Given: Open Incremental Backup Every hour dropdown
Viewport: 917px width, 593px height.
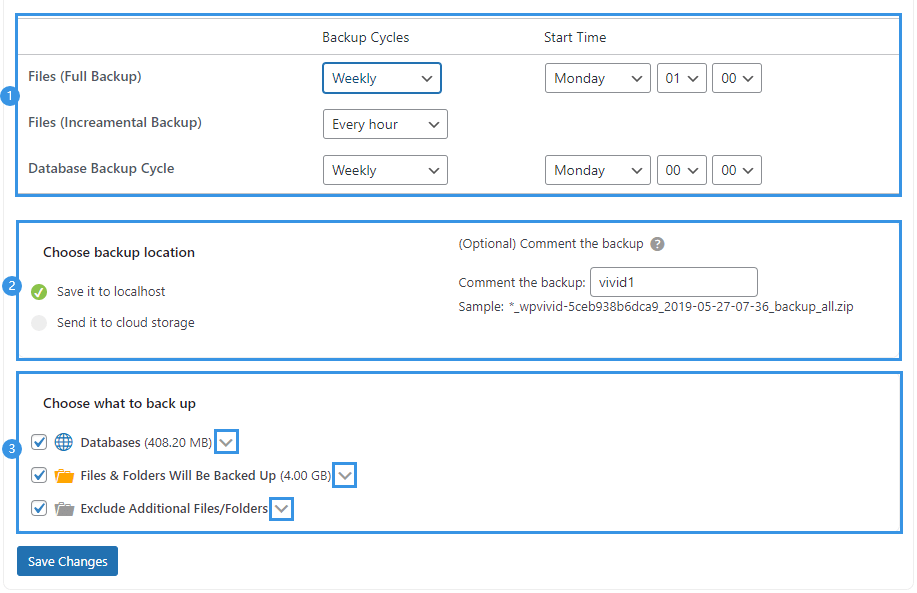Looking at the screenshot, I should pyautogui.click(x=385, y=124).
